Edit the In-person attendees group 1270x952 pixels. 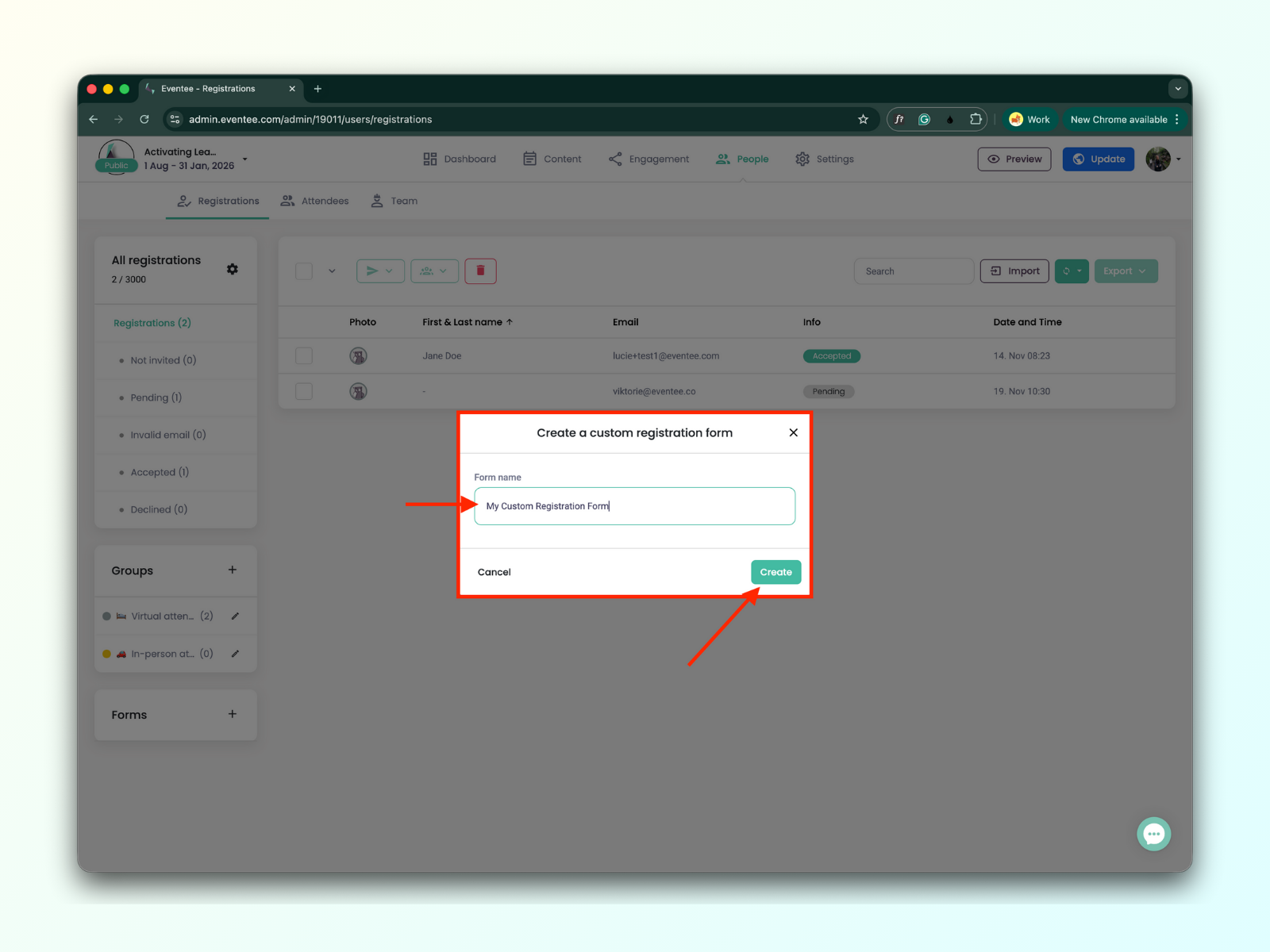235,654
